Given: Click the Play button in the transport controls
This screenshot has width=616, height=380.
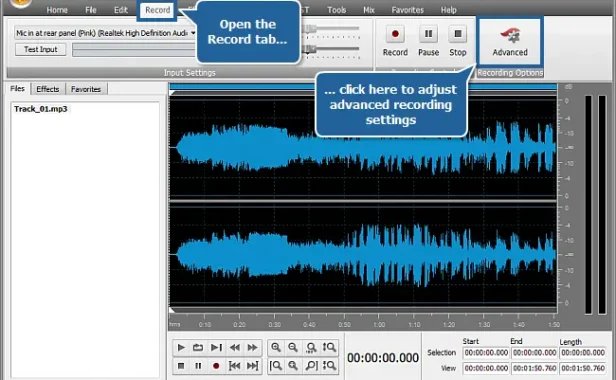Looking at the screenshot, I should tap(181, 347).
